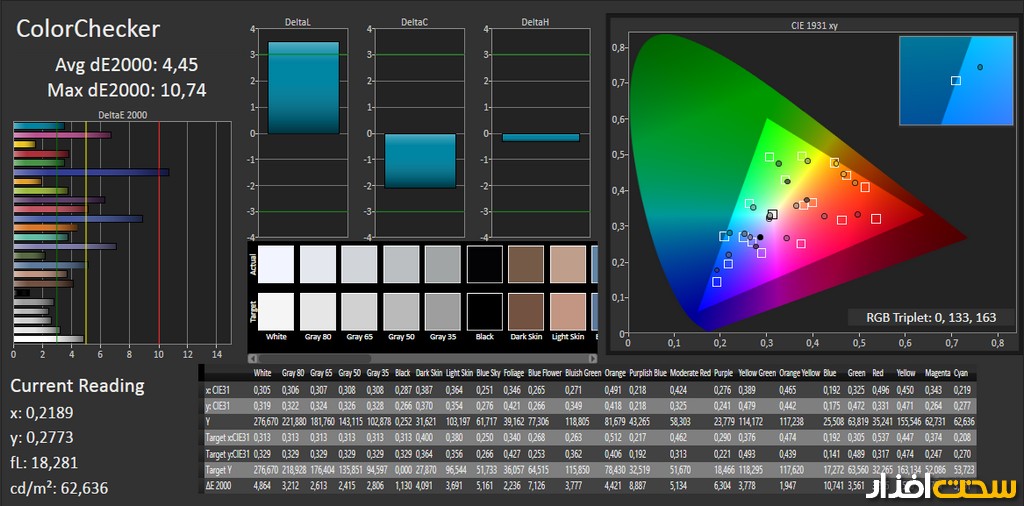Screen dimensions: 1024x506
Task: Click the 'Orange Yellow' table column header
Action: 800,373
